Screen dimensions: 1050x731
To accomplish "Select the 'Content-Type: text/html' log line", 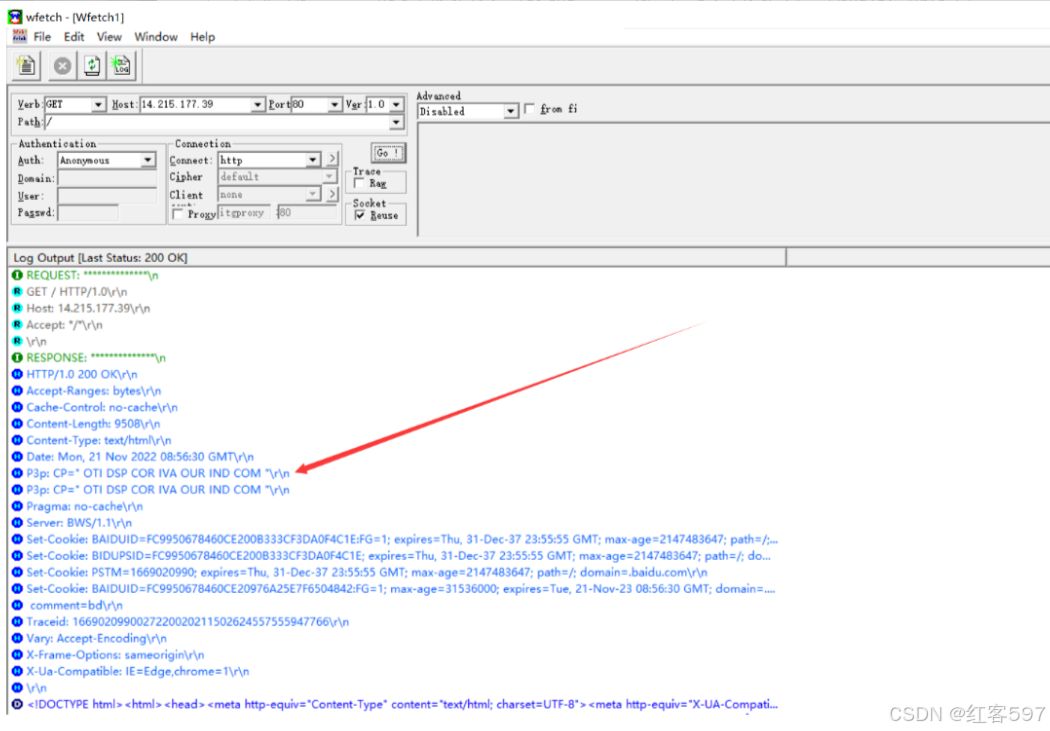I will [x=98, y=440].
